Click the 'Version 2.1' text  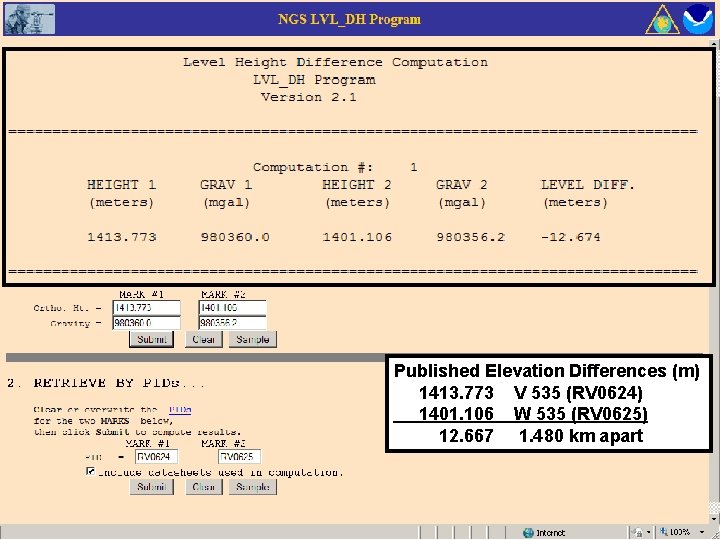pyautogui.click(x=309, y=97)
